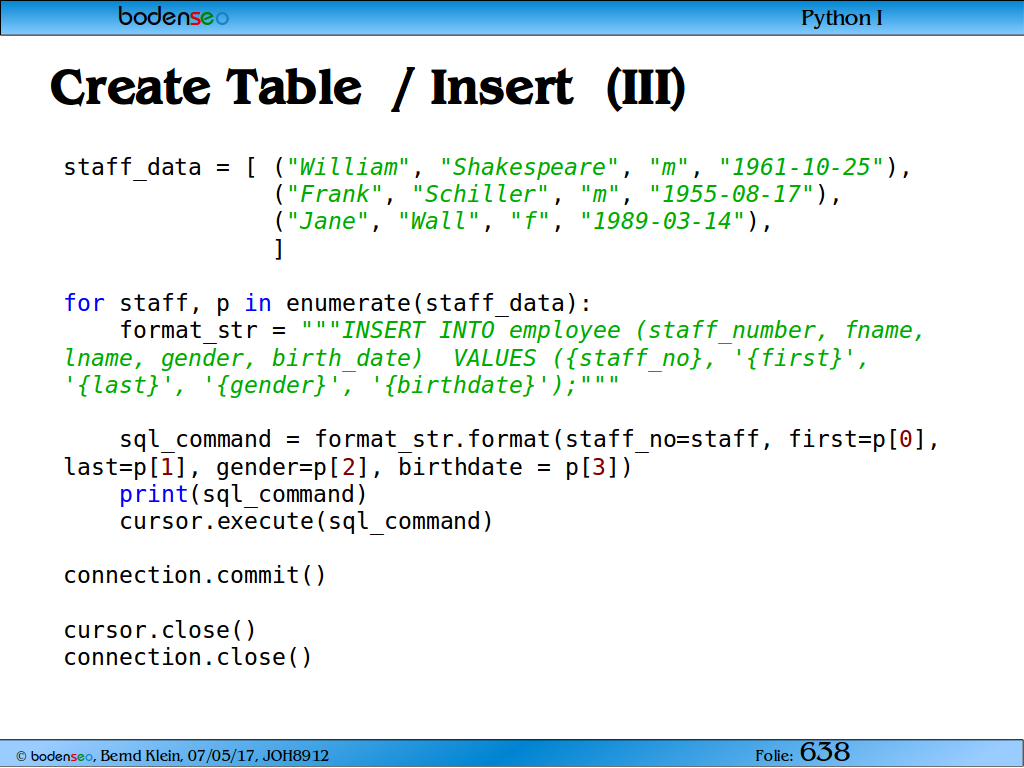Viewport: 1024px width, 768px height.
Task: Click the "Frank" string in staff_data
Action: [334, 195]
